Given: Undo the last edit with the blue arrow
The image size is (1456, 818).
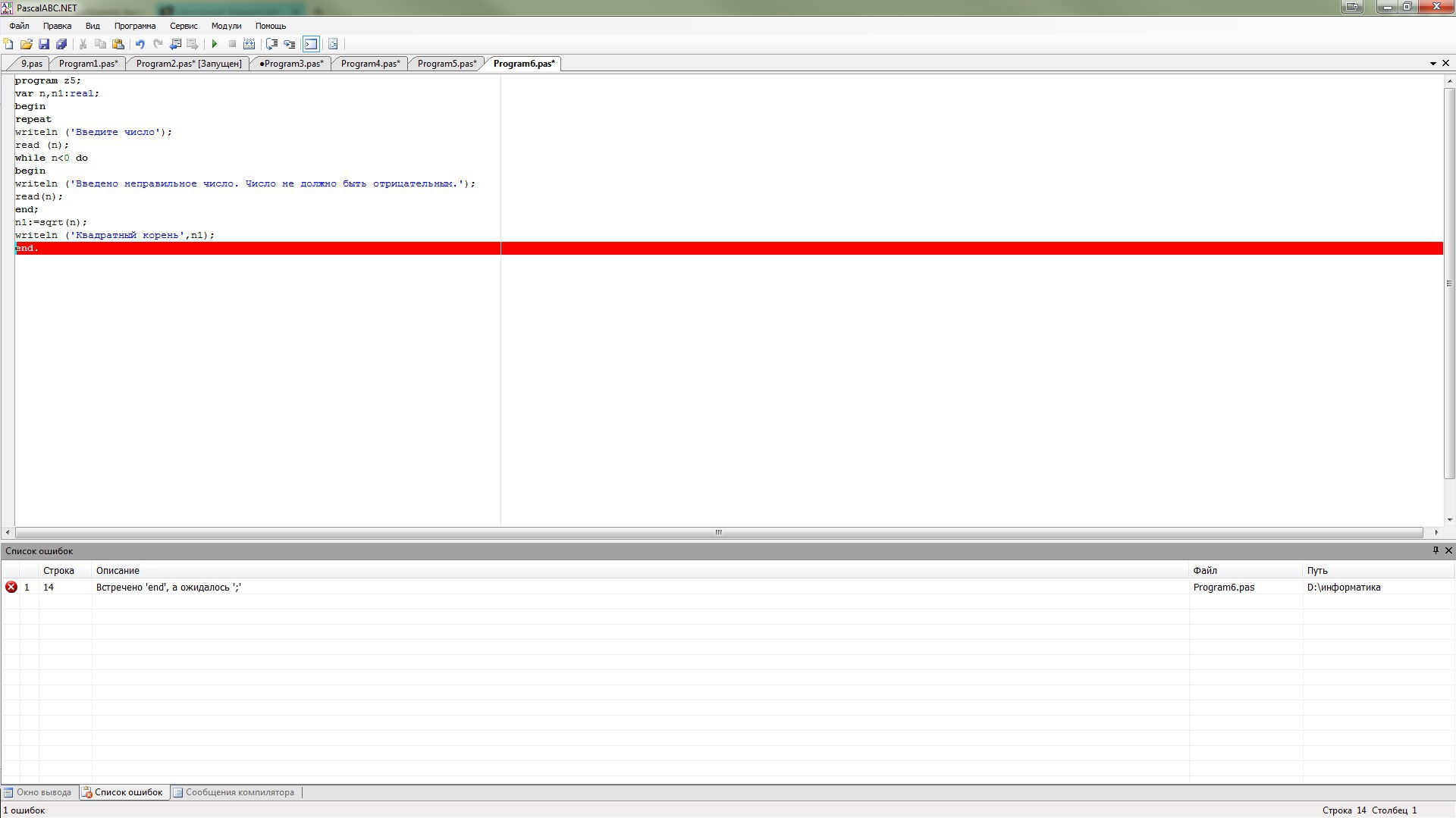Looking at the screenshot, I should pyautogui.click(x=140, y=44).
